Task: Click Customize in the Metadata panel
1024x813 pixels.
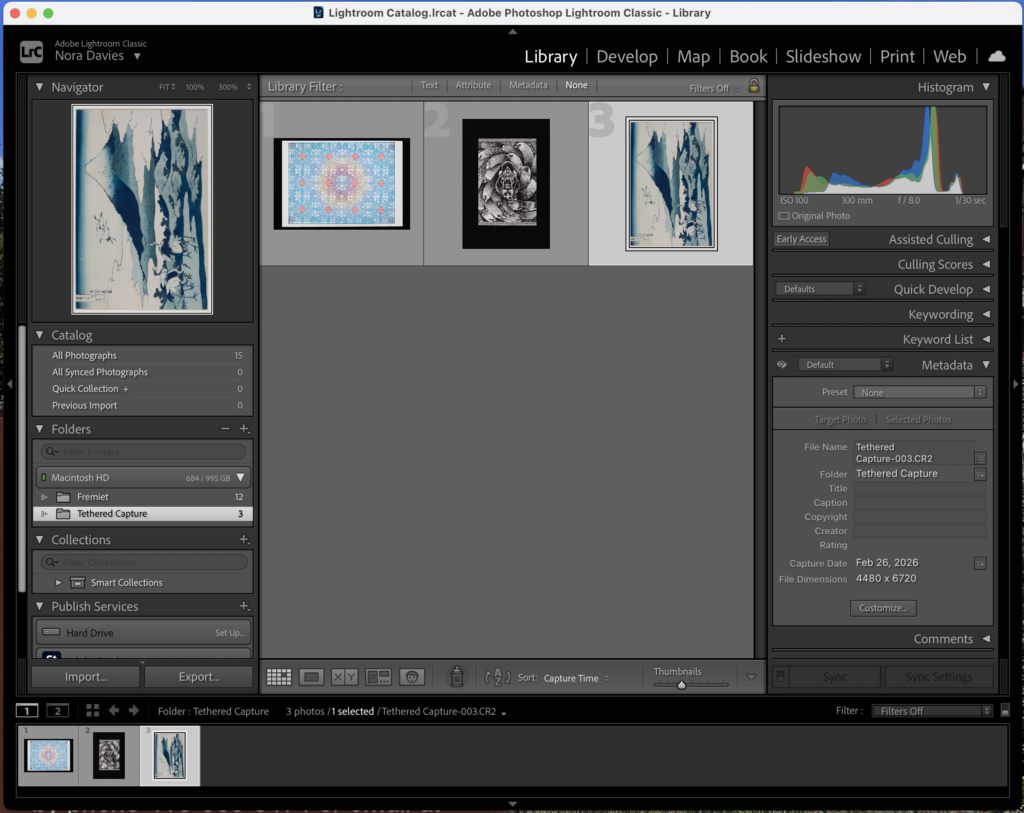Action: [882, 608]
